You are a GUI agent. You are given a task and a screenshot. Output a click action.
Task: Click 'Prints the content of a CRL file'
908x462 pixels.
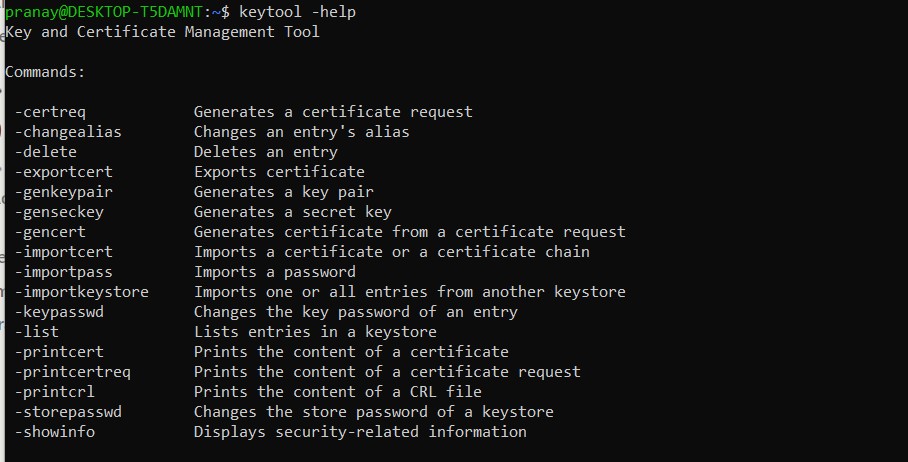click(337, 392)
